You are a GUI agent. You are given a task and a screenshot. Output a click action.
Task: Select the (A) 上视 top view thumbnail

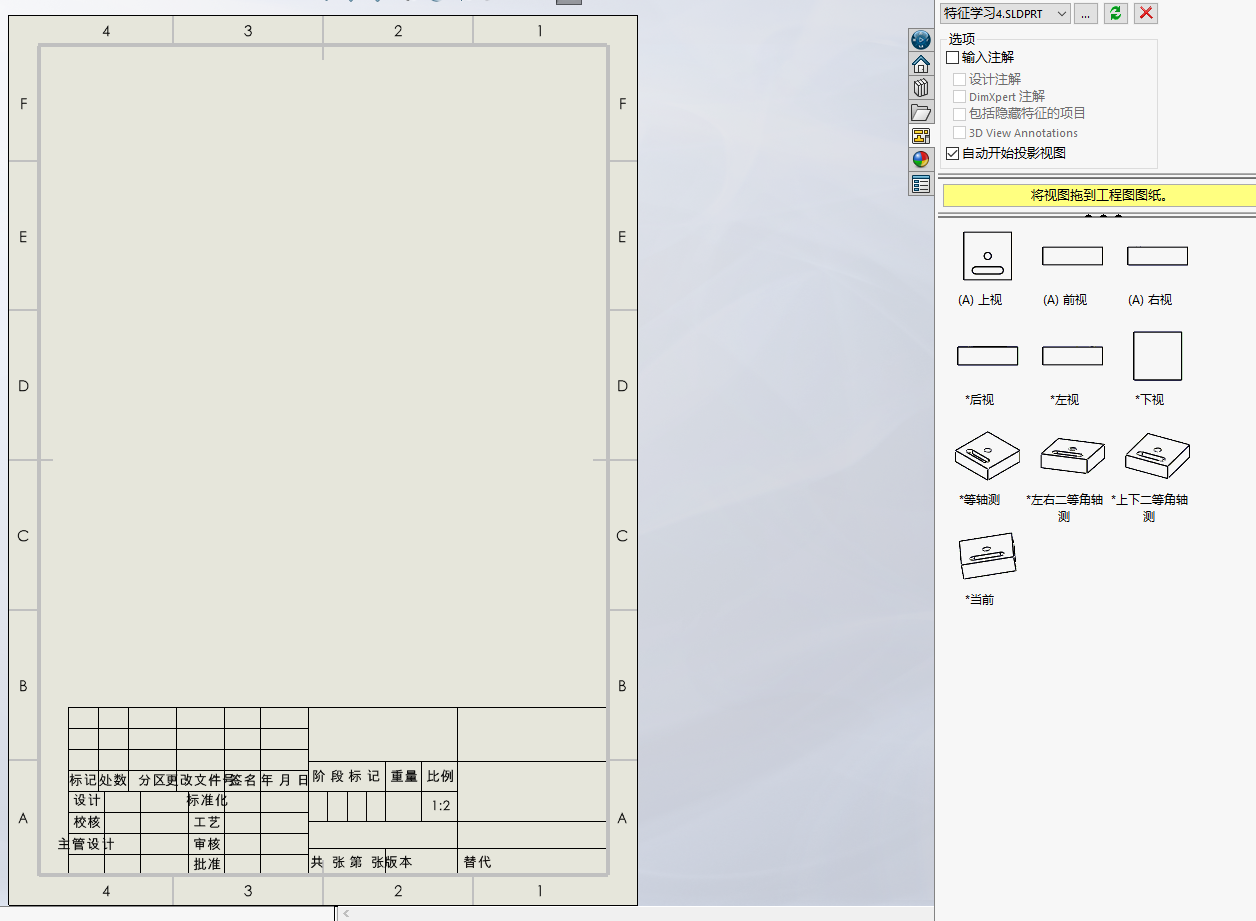click(x=987, y=256)
